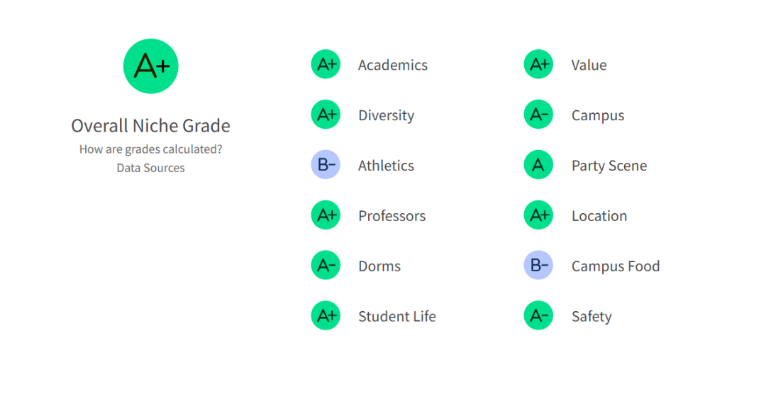Viewport: 768px width, 408px height.
Task: Click the Campus Food B- grade badge
Action: [x=538, y=266]
